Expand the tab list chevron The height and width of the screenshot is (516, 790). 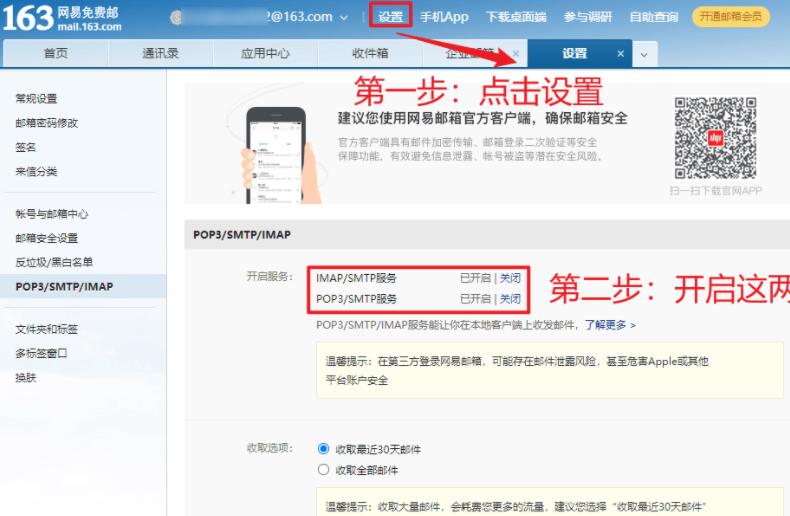point(644,54)
